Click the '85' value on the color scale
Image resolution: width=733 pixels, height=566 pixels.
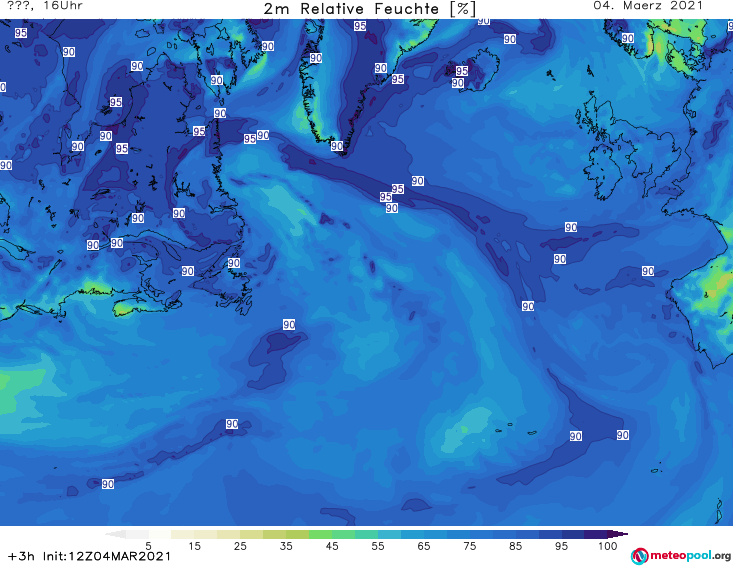[x=515, y=546]
